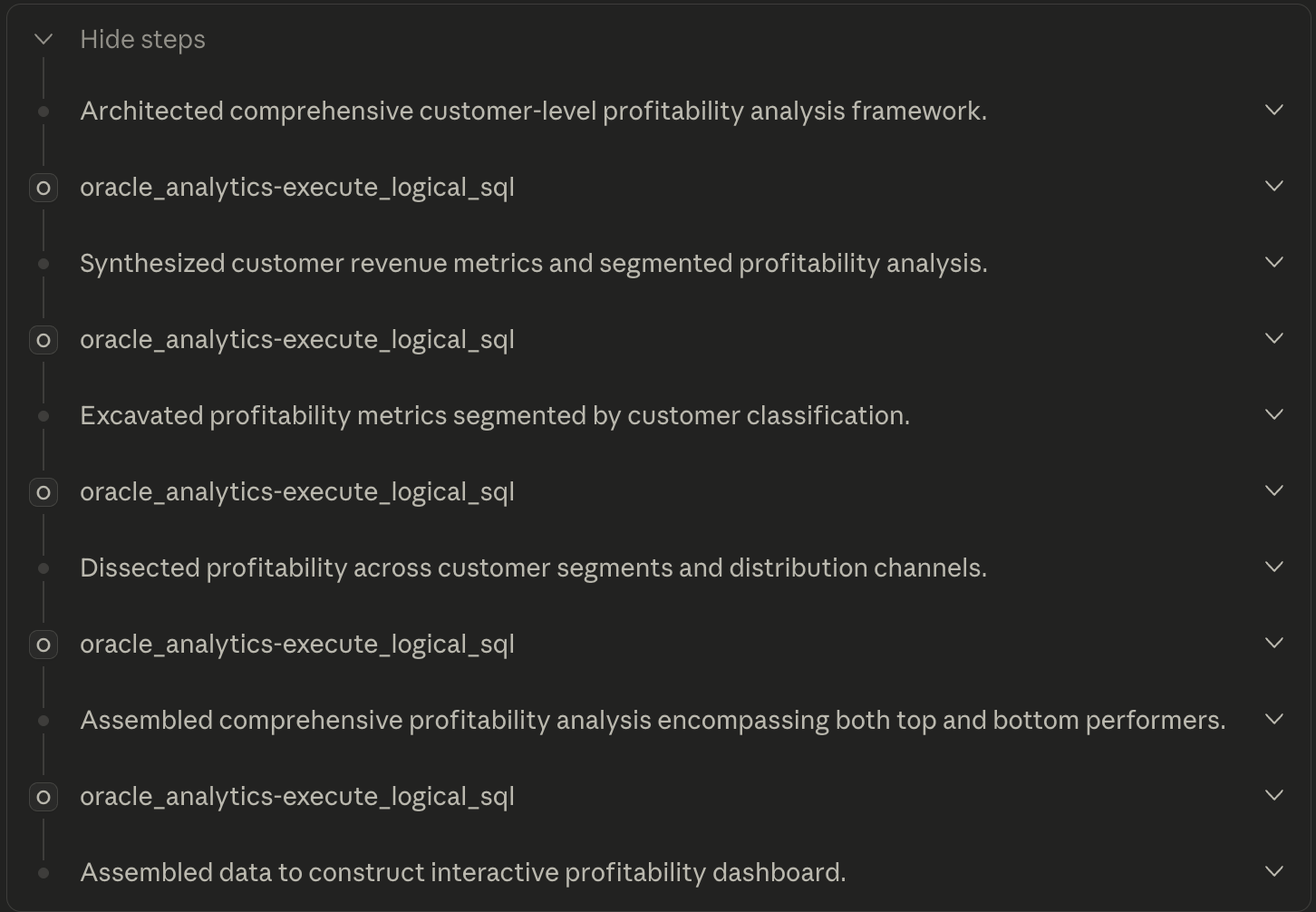The image size is (1316, 912).
Task: Click the assembled interactive dashboard step text
Action: 463,872
